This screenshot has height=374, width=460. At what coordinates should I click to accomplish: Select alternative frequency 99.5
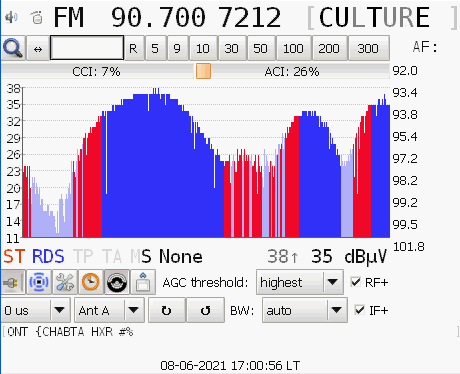(405, 224)
